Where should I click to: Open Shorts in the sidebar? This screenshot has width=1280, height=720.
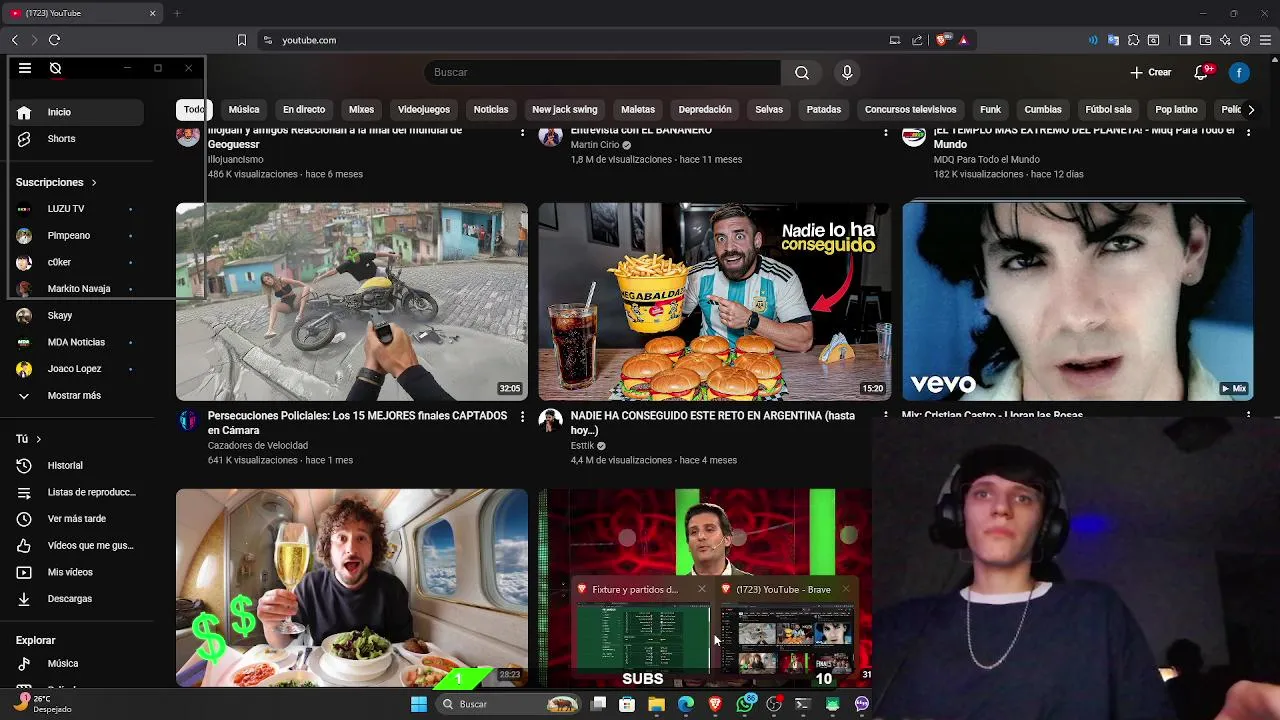point(75,139)
